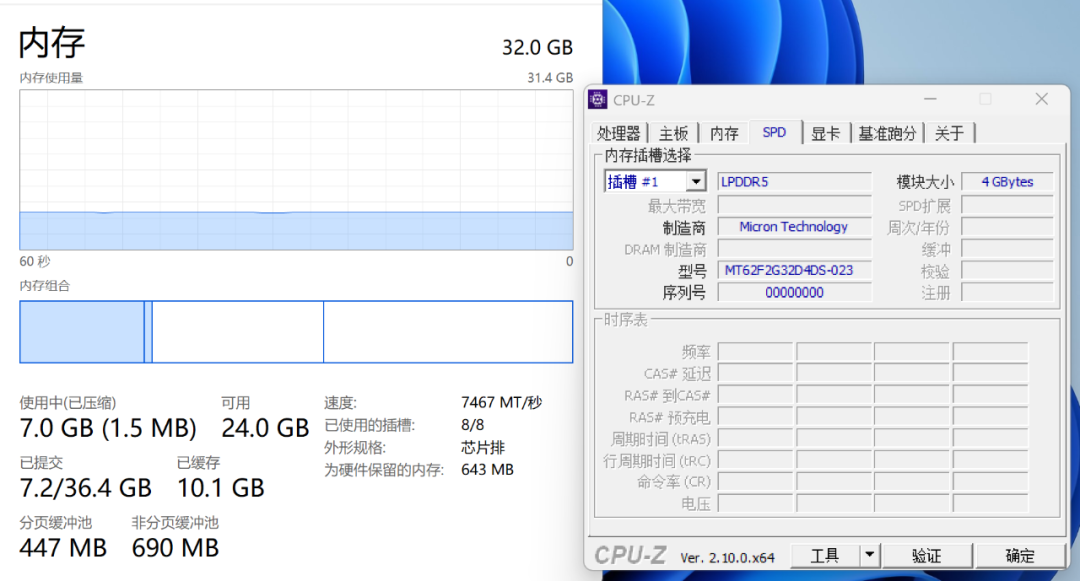
Task: Click the 24.0 GB available value
Action: point(265,428)
